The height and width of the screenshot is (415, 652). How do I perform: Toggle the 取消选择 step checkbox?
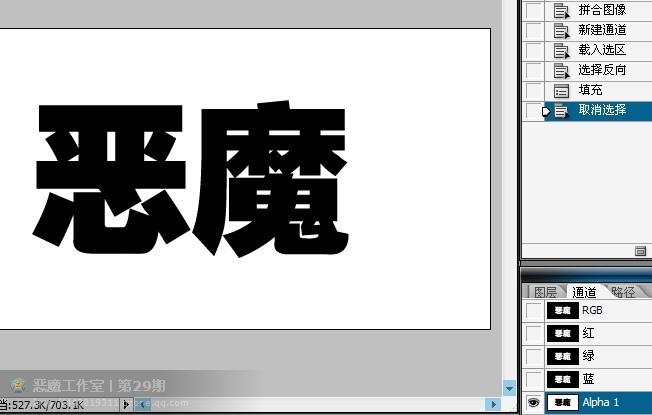tap(533, 111)
